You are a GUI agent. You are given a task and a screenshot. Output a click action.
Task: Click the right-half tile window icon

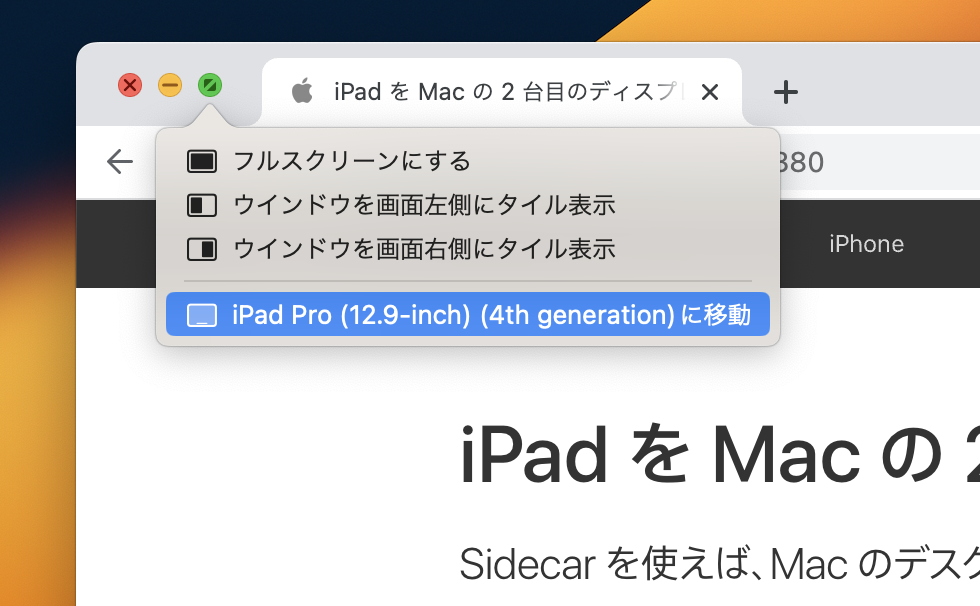click(202, 249)
